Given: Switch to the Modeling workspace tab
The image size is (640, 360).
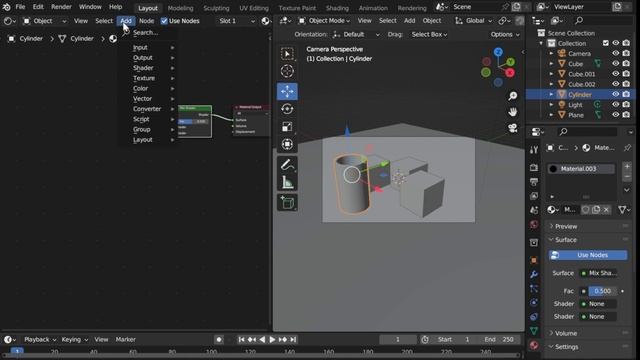Looking at the screenshot, I should pyautogui.click(x=180, y=8).
